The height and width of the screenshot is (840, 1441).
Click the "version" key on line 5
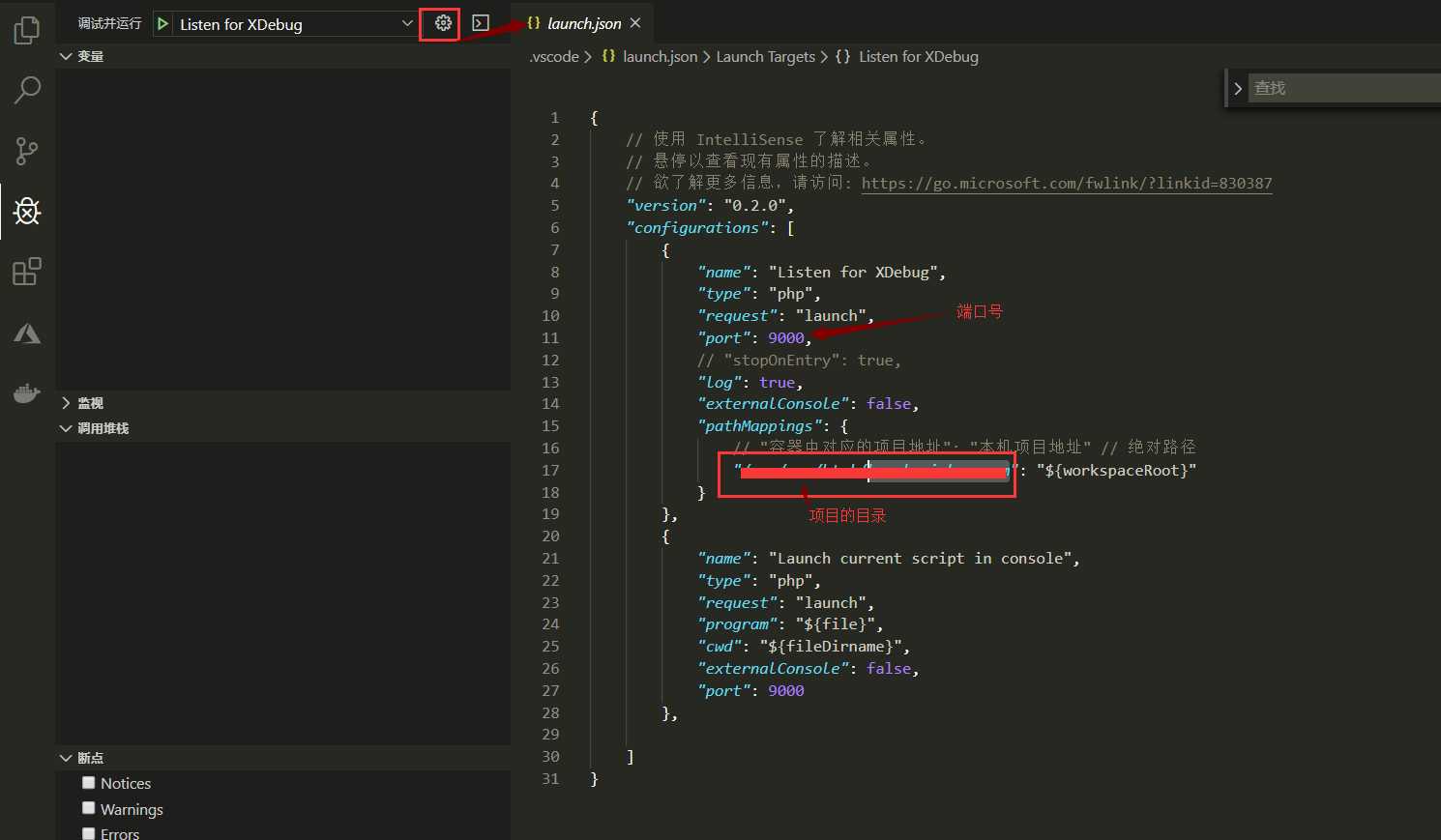[x=666, y=206]
